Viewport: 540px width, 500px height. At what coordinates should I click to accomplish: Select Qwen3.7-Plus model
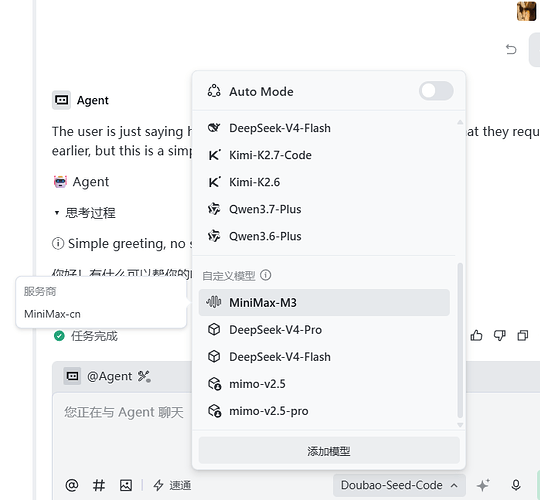pyautogui.click(x=324, y=209)
